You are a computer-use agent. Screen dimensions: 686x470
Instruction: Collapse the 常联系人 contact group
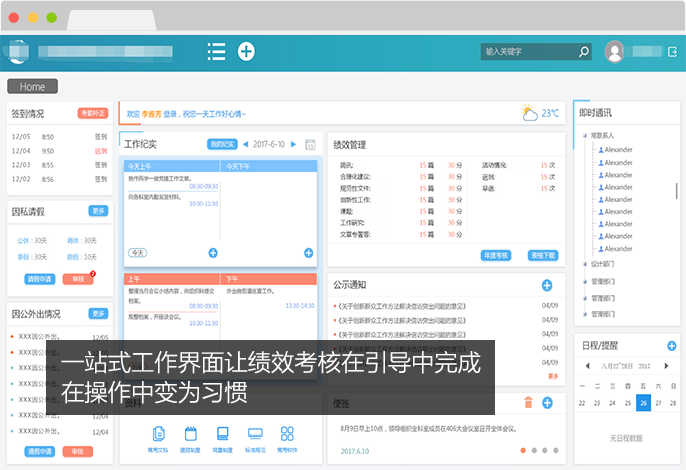click(x=584, y=135)
